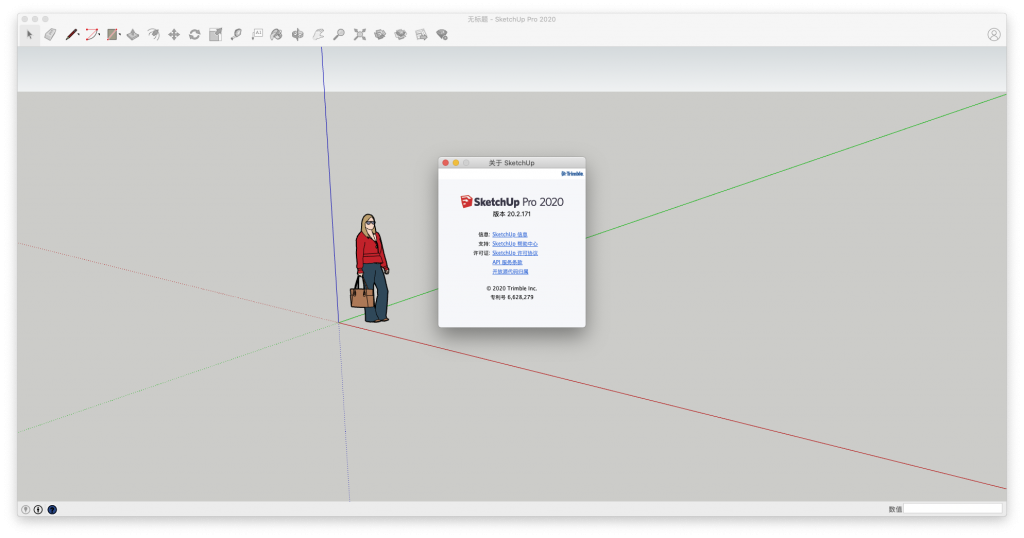Screen dimensions: 1024x538
Task: Click the Send to LayOut icon
Action: (421, 35)
